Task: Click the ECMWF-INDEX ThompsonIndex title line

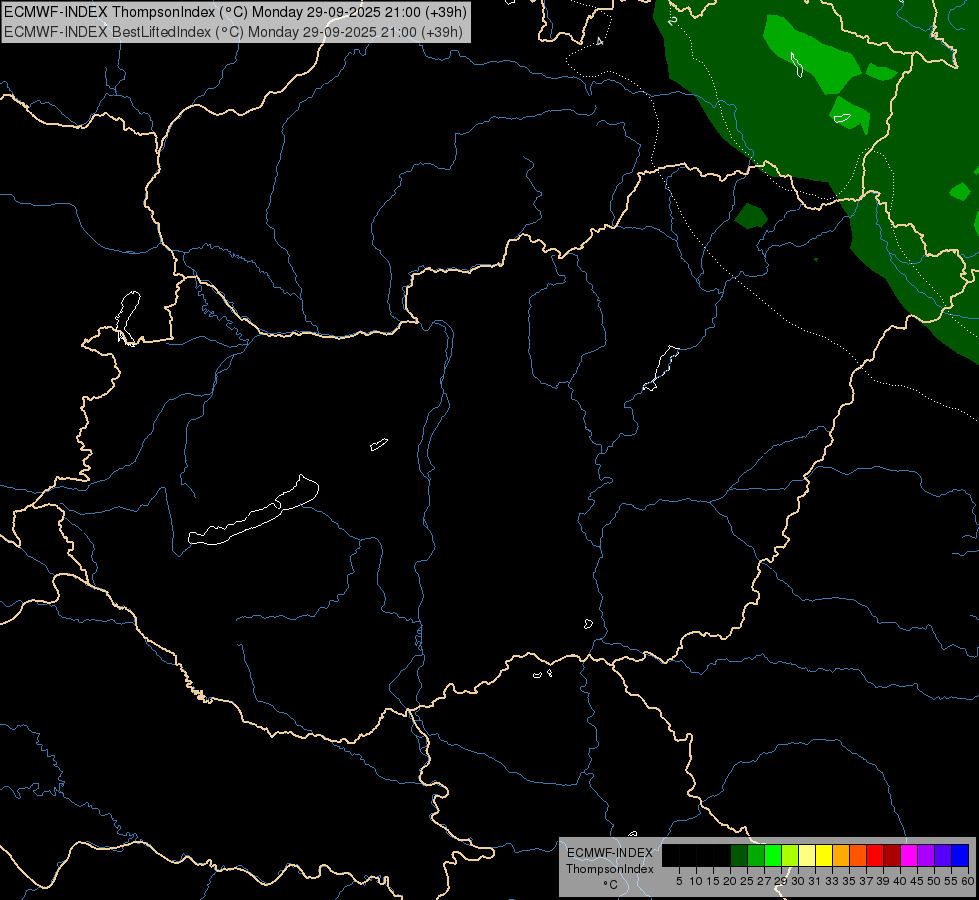Action: (x=235, y=12)
